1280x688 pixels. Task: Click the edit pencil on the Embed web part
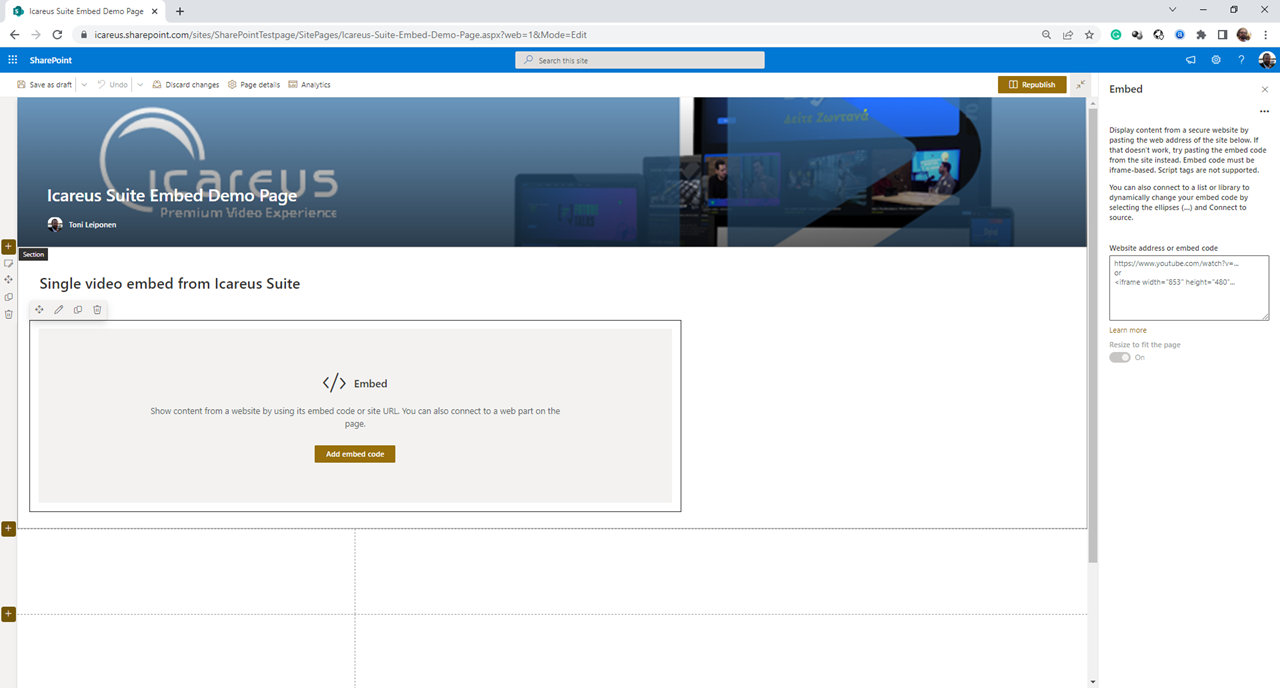[59, 310]
